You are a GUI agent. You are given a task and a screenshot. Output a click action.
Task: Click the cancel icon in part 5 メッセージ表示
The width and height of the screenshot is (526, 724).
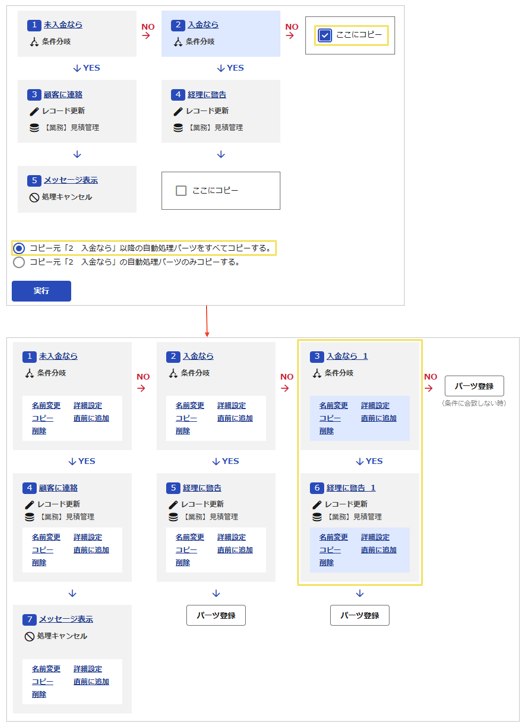[34, 197]
